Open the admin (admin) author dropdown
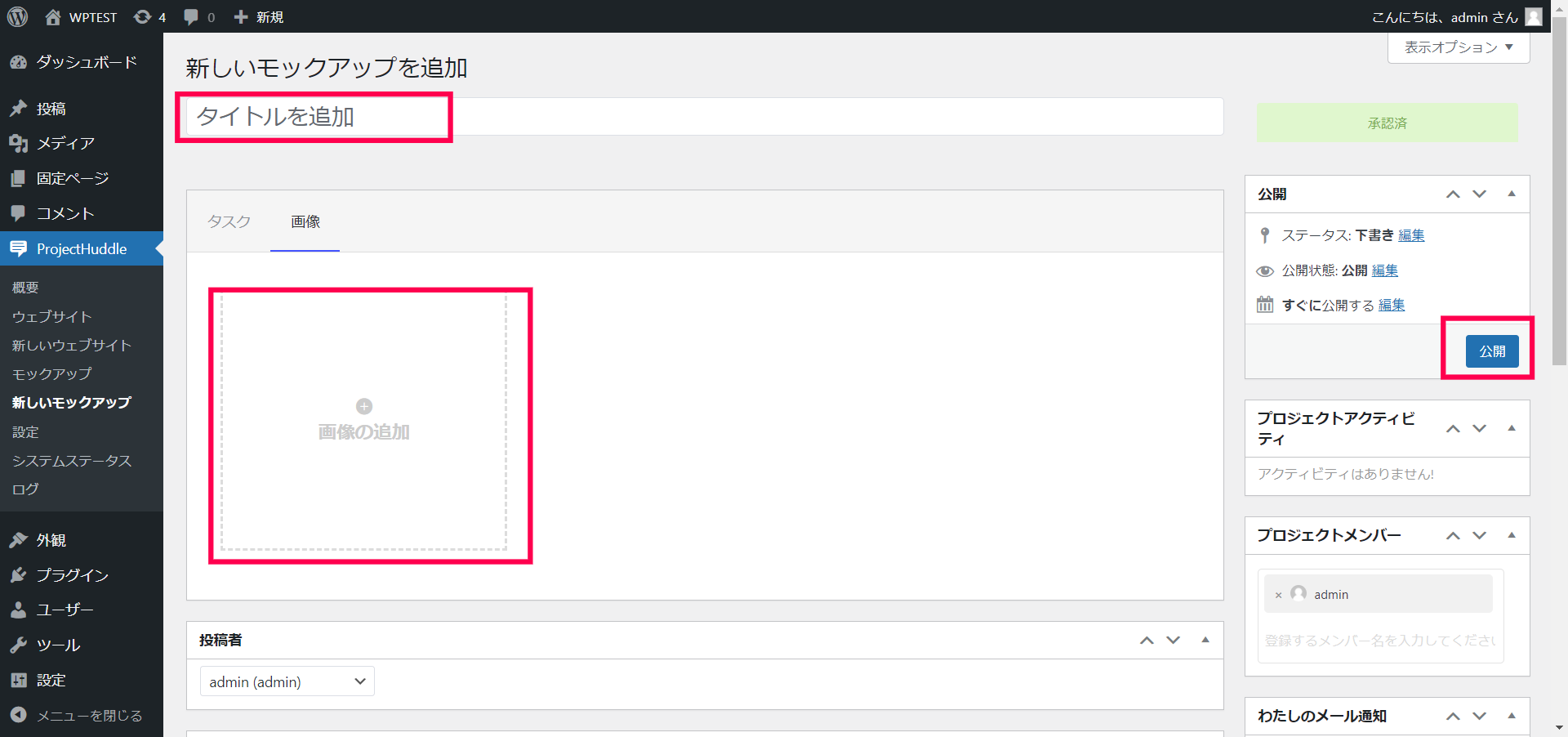This screenshot has width=1568, height=737. point(287,681)
